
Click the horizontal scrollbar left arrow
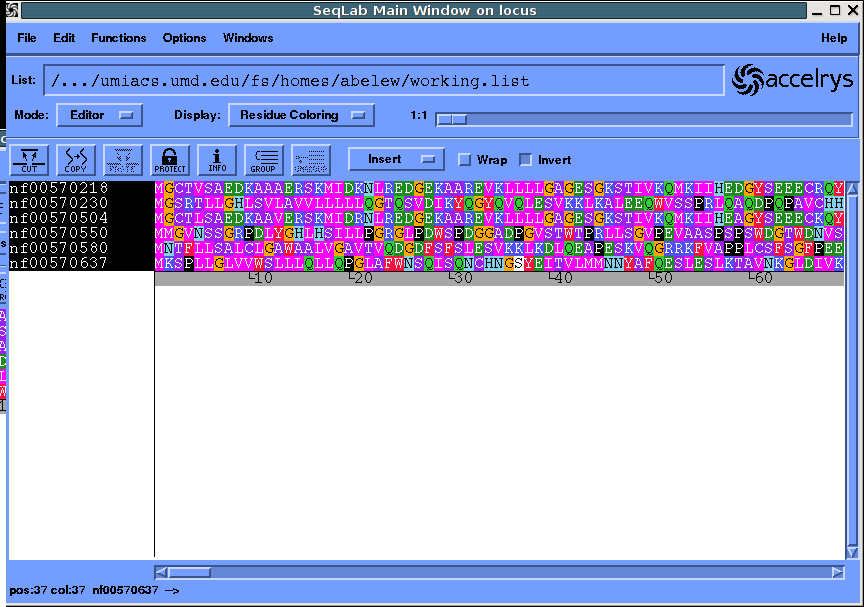[161, 573]
